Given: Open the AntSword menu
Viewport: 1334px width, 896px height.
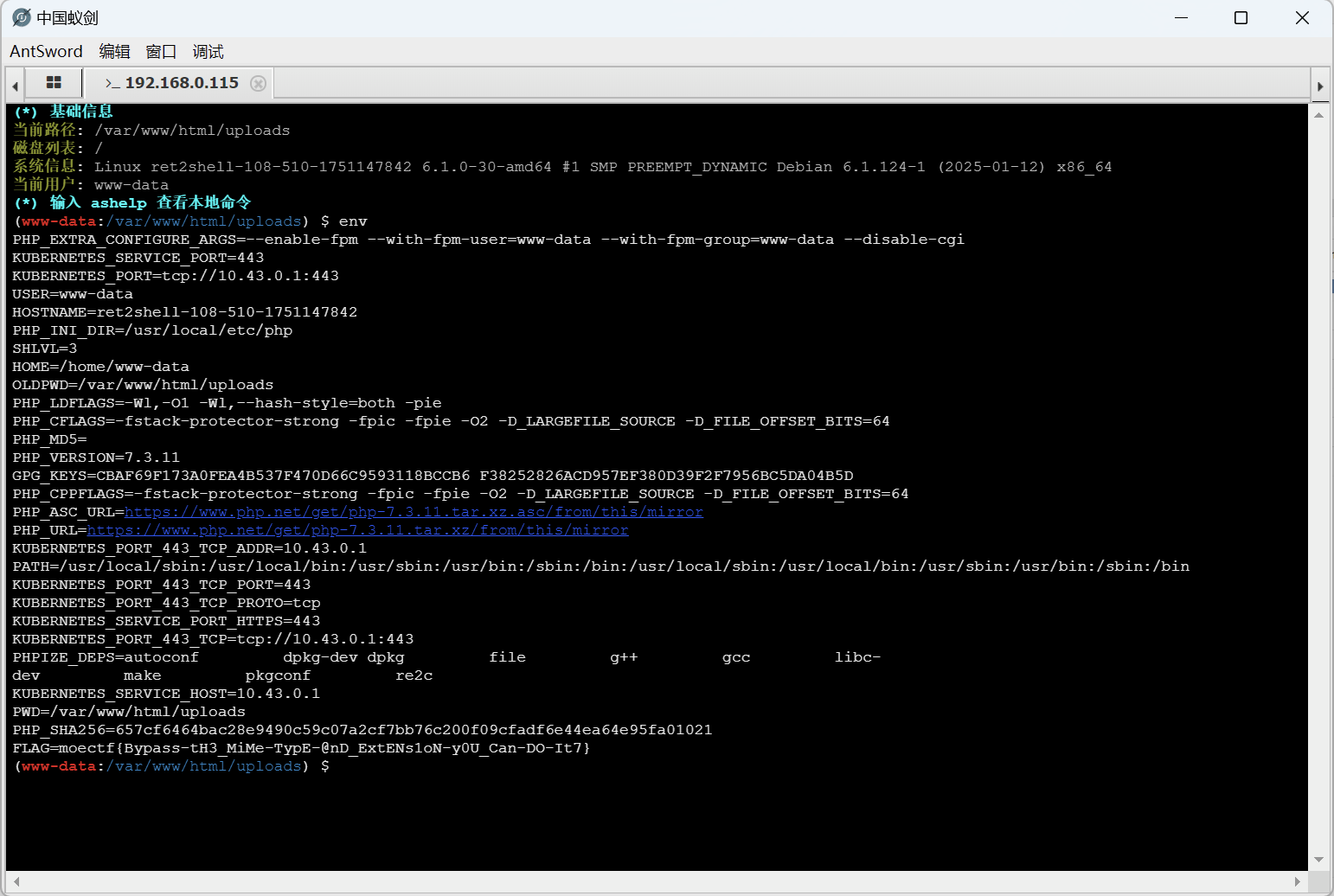Looking at the screenshot, I should (46, 52).
